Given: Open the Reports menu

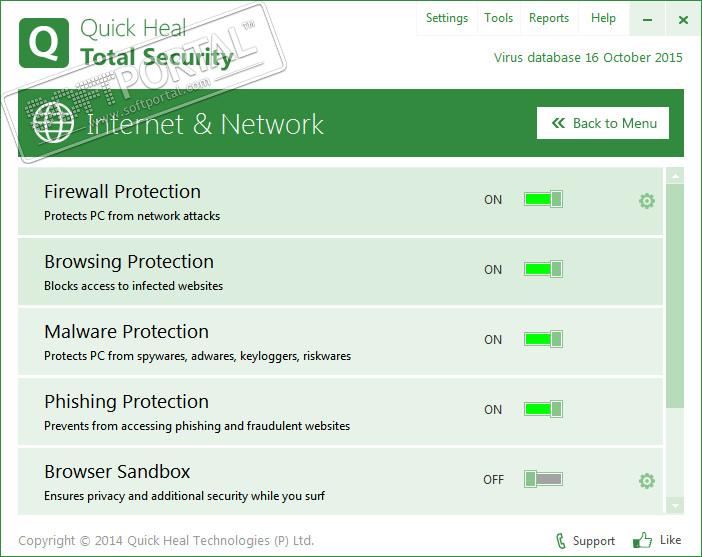Looking at the screenshot, I should coord(549,18).
